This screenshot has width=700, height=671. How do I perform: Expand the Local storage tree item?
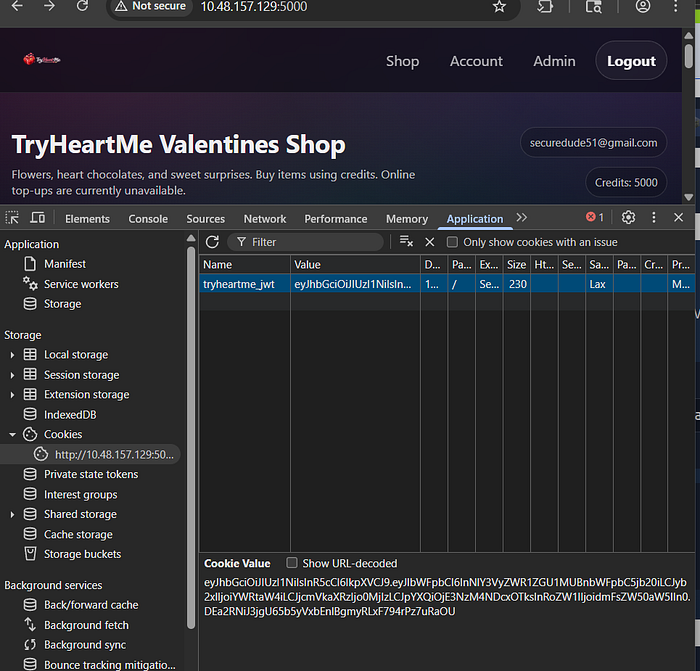12,355
